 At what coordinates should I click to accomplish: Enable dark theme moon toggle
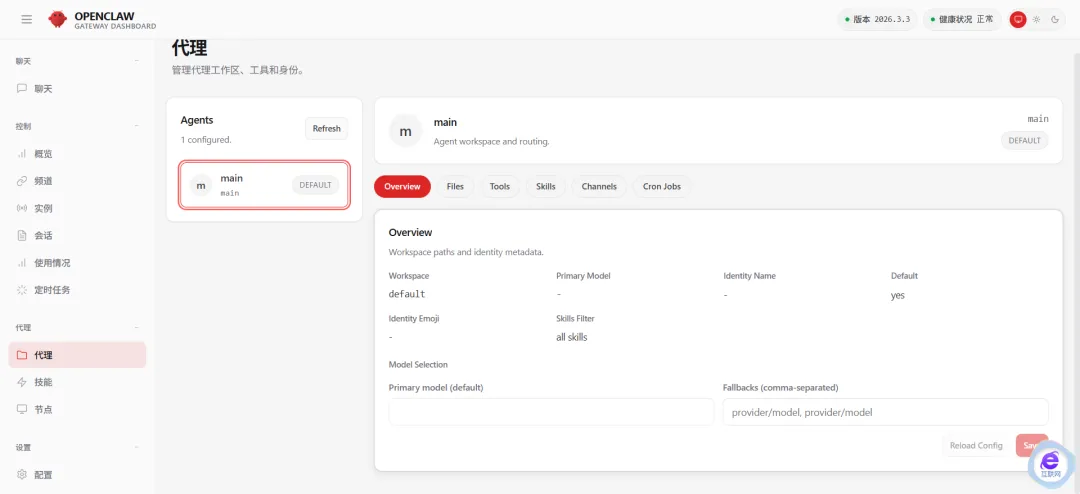(1054, 19)
